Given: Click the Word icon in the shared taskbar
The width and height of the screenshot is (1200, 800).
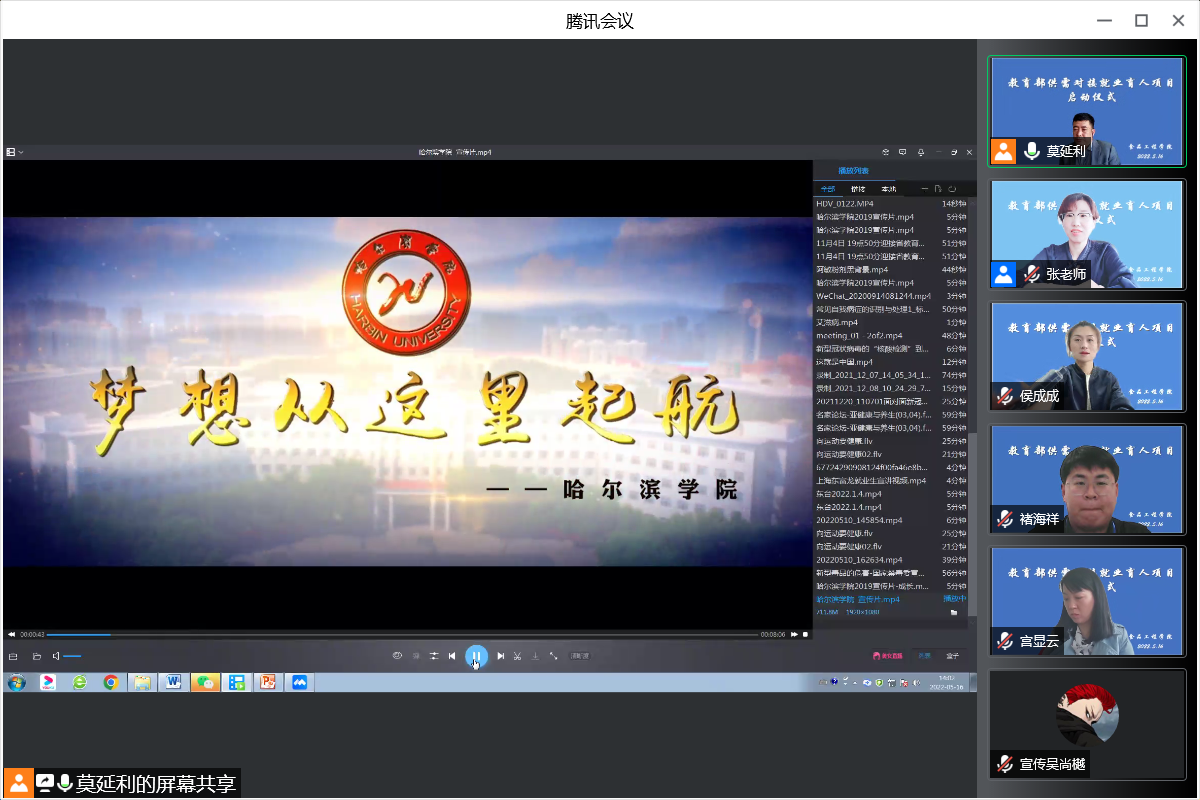Looking at the screenshot, I should click(x=173, y=683).
